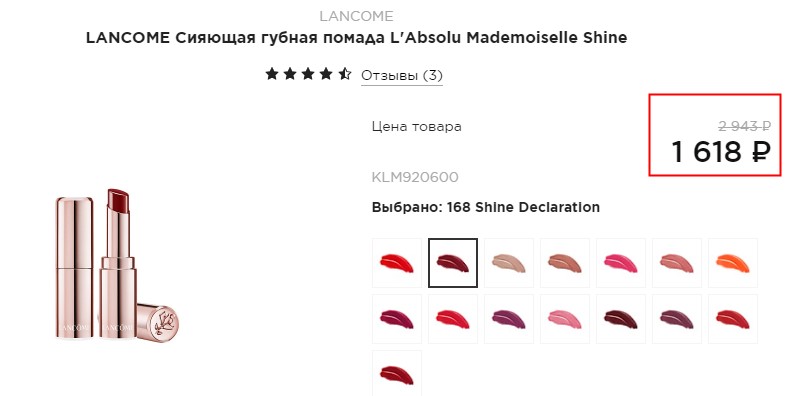Choose the crimson swatch in third row
The image size is (811, 396).
pyautogui.click(x=397, y=373)
